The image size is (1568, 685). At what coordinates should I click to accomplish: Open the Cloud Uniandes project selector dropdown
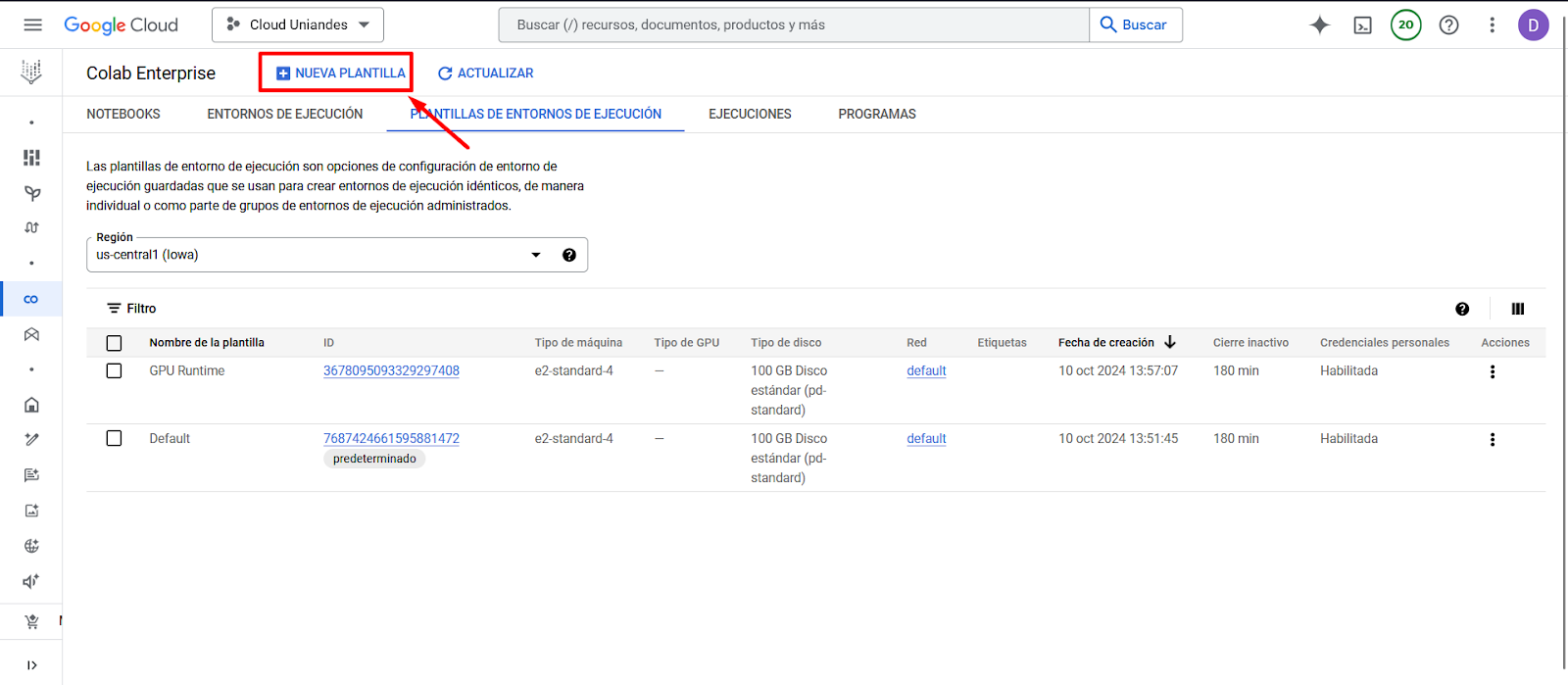298,24
